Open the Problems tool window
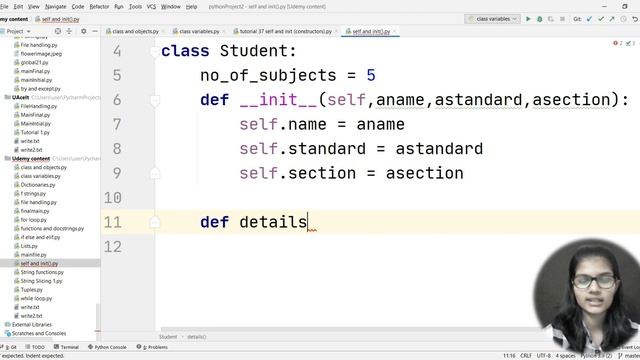 [x=152, y=347]
